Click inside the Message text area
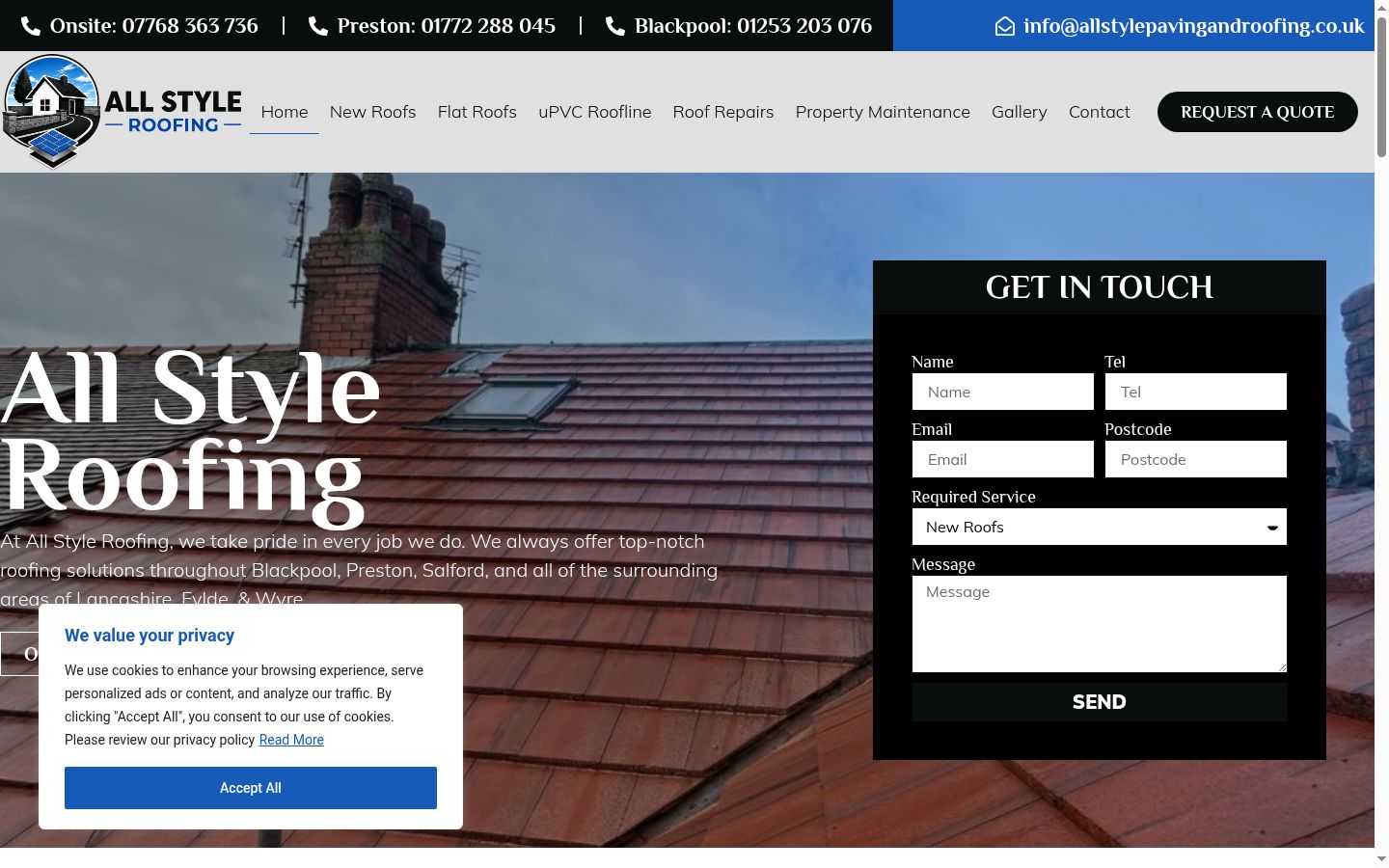This screenshot has height=868, width=1389. coord(1100,624)
